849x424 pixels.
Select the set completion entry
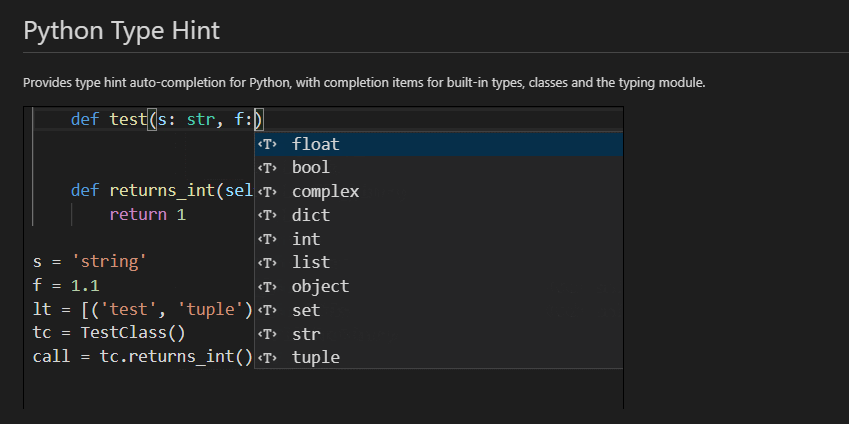click(x=306, y=310)
